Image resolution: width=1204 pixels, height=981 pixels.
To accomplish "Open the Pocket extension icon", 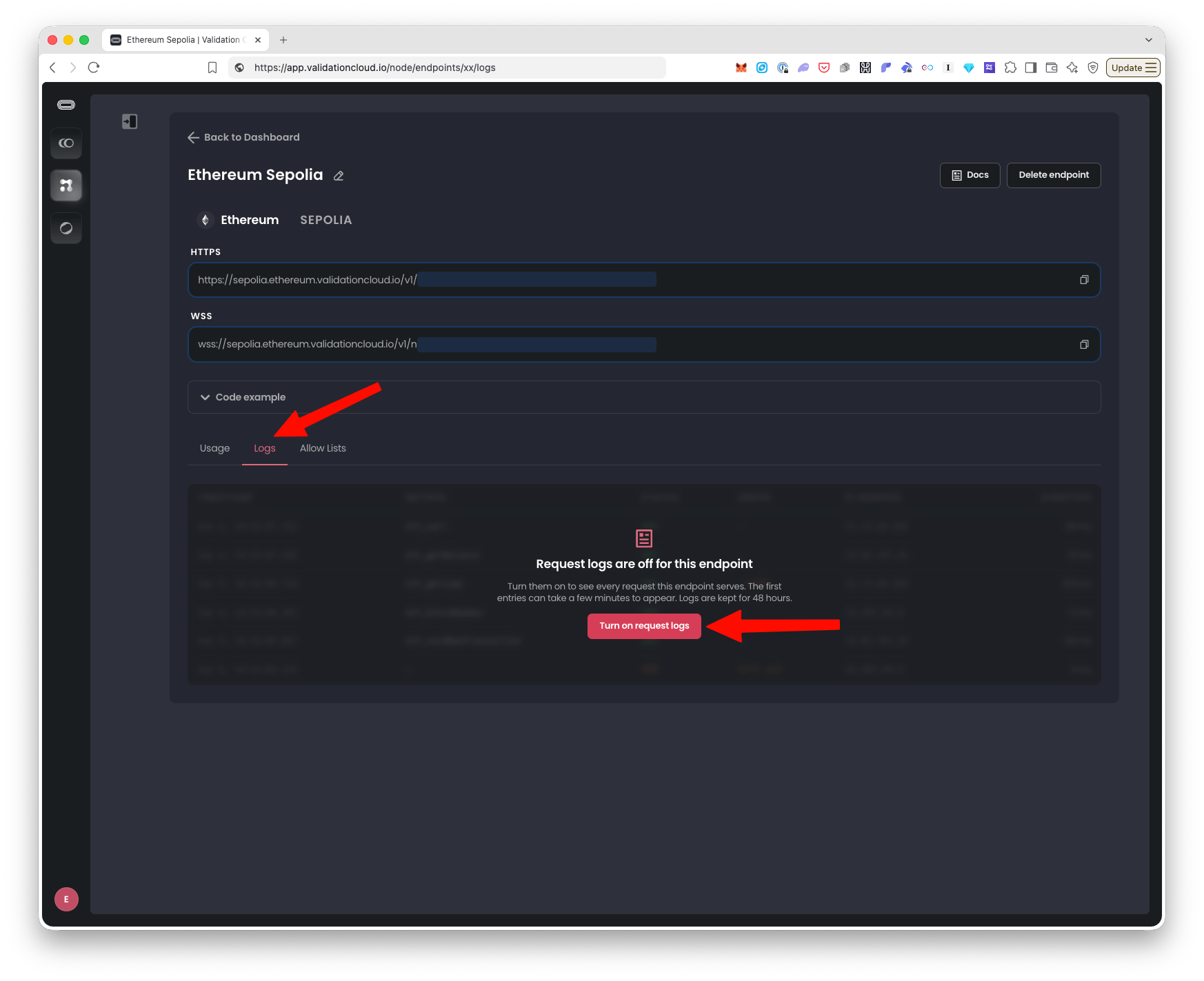I will [824, 68].
